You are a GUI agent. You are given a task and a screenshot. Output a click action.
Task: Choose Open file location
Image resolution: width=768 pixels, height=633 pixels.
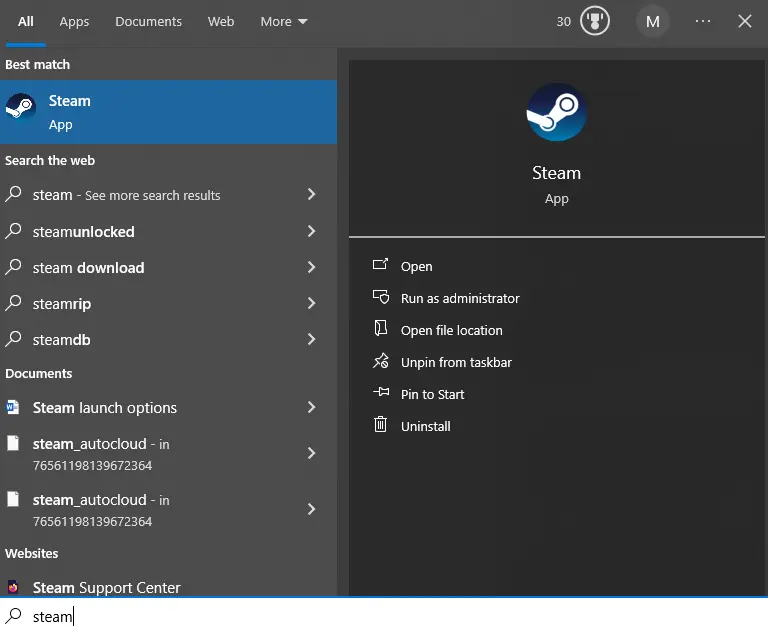(452, 330)
